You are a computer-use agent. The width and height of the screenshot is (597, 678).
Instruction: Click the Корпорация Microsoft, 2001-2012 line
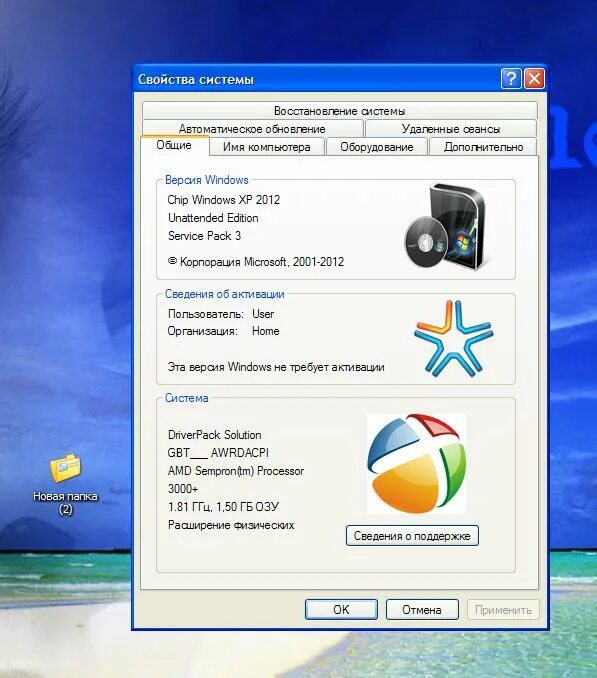point(256,262)
